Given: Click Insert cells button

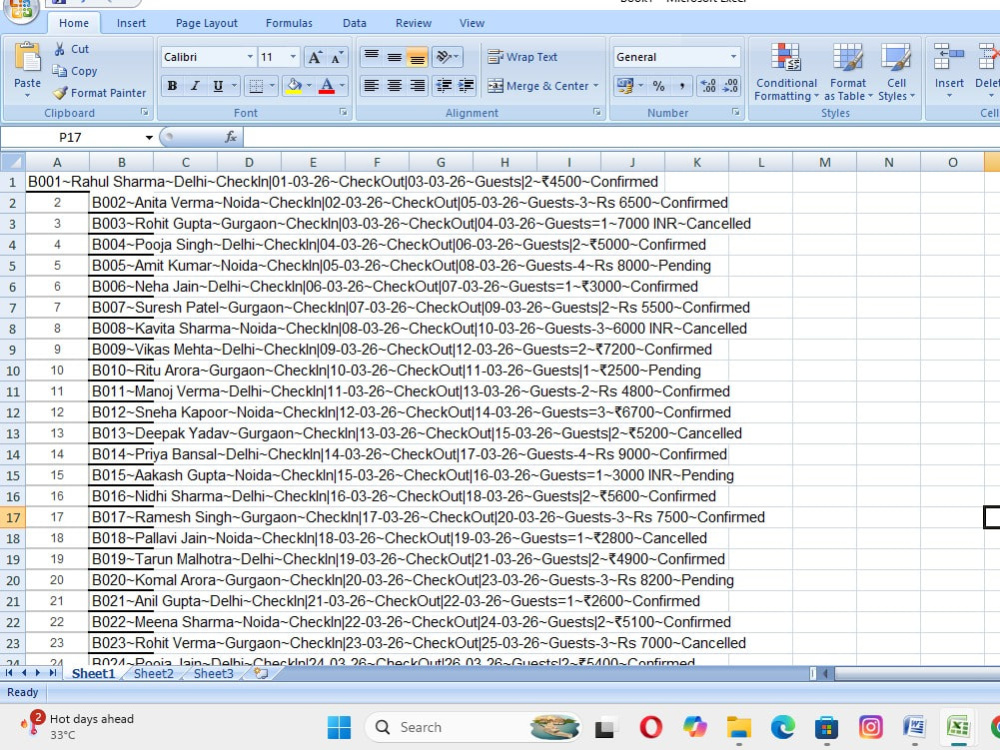Looking at the screenshot, I should point(949,71).
